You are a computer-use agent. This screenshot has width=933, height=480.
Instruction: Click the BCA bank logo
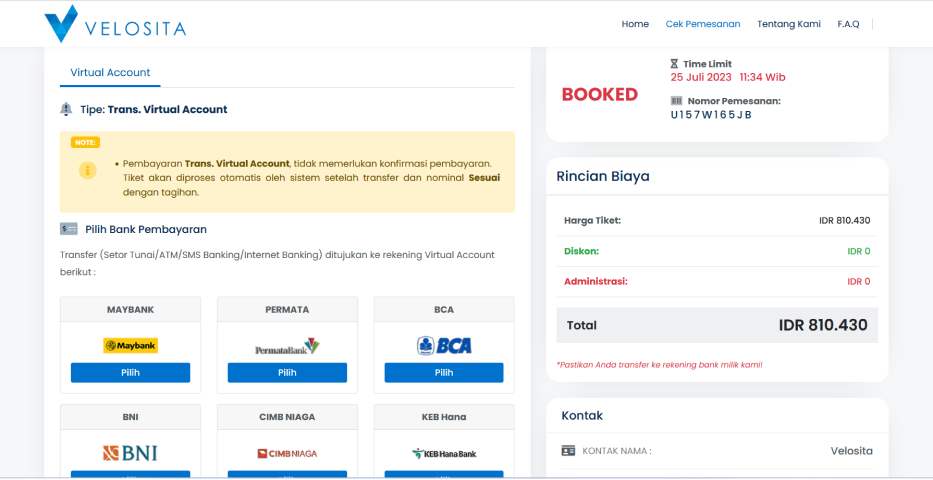[x=444, y=346]
